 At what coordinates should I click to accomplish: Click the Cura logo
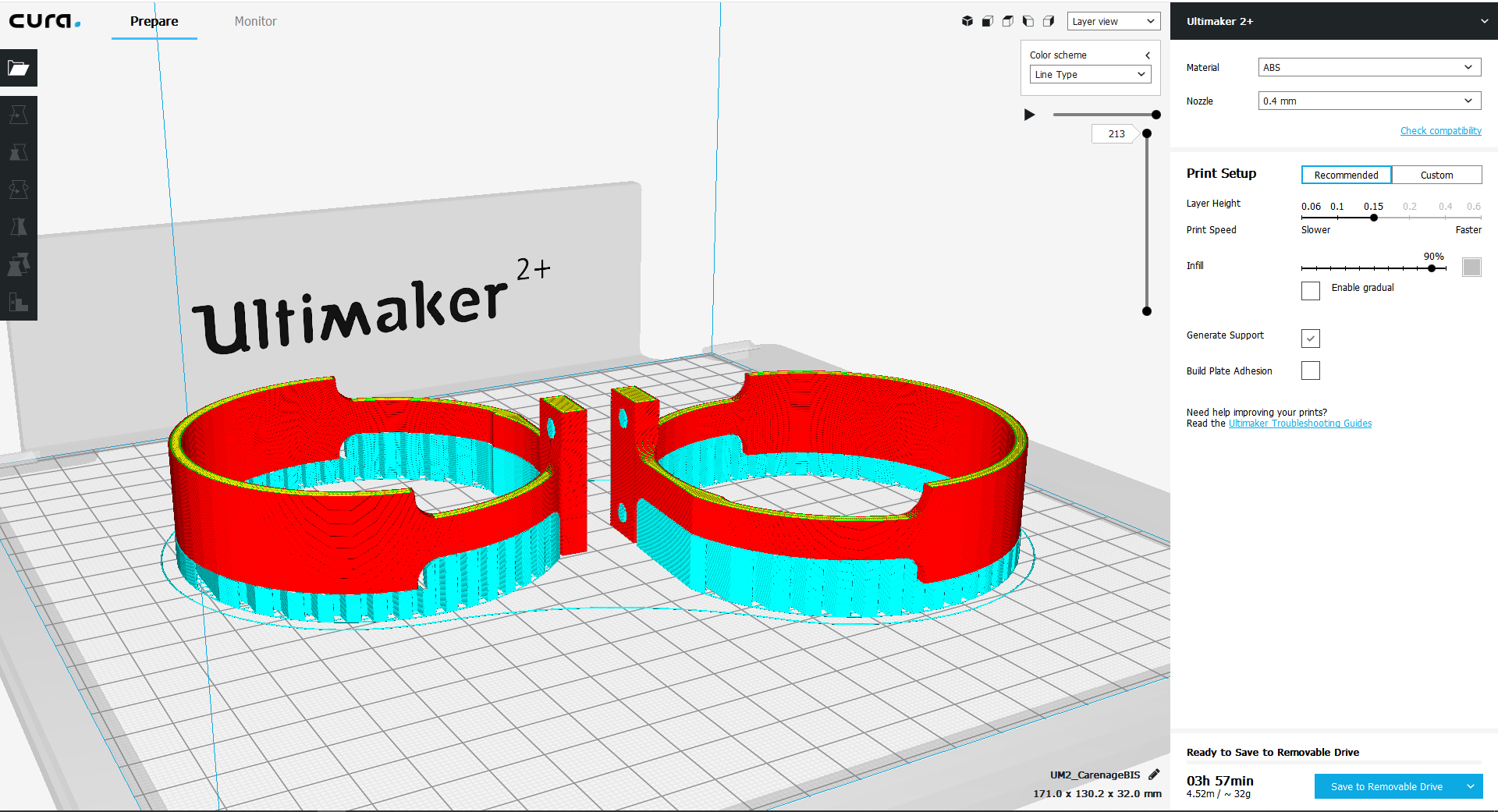tap(44, 21)
